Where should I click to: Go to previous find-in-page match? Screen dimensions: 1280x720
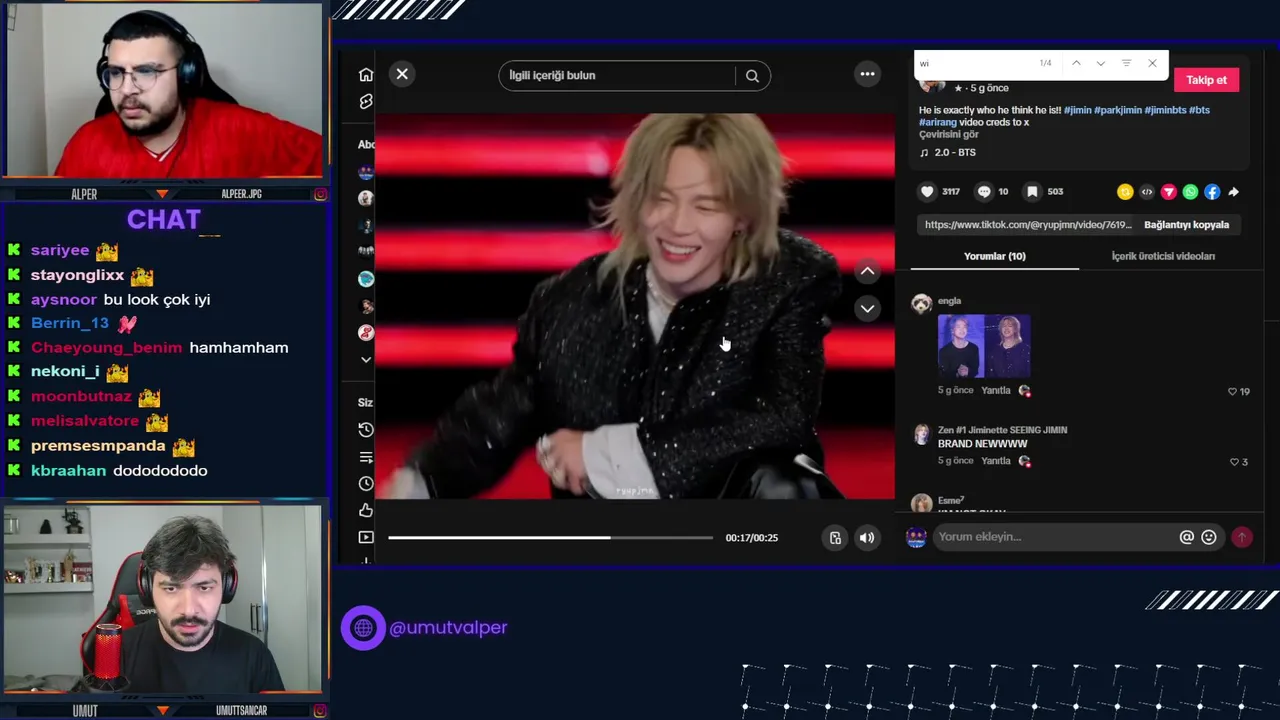(x=1076, y=63)
